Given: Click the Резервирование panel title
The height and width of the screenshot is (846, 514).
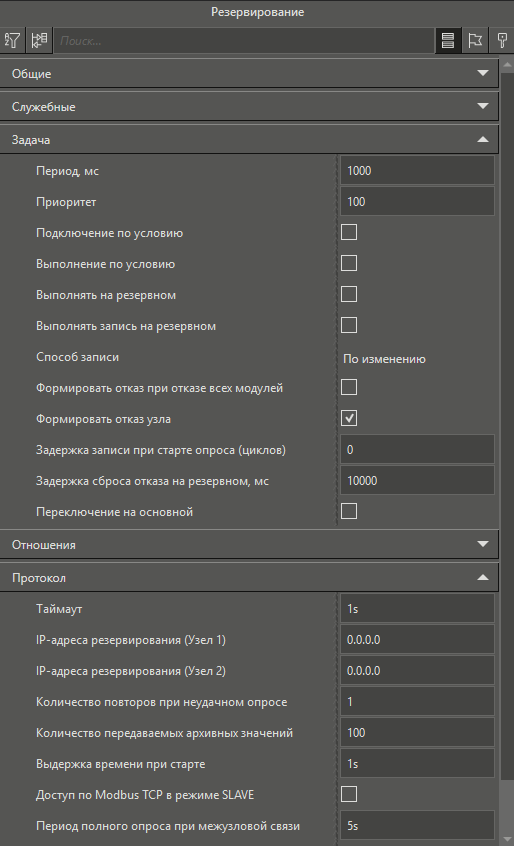Looking at the screenshot, I should click(257, 12).
